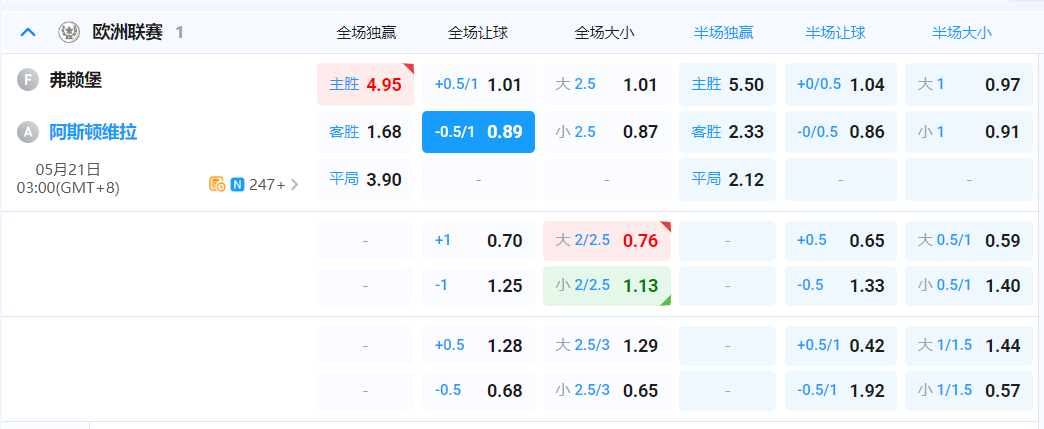Click the 全场独赢 column header
Screen dimensions: 1044x429
pyautogui.click(x=366, y=33)
